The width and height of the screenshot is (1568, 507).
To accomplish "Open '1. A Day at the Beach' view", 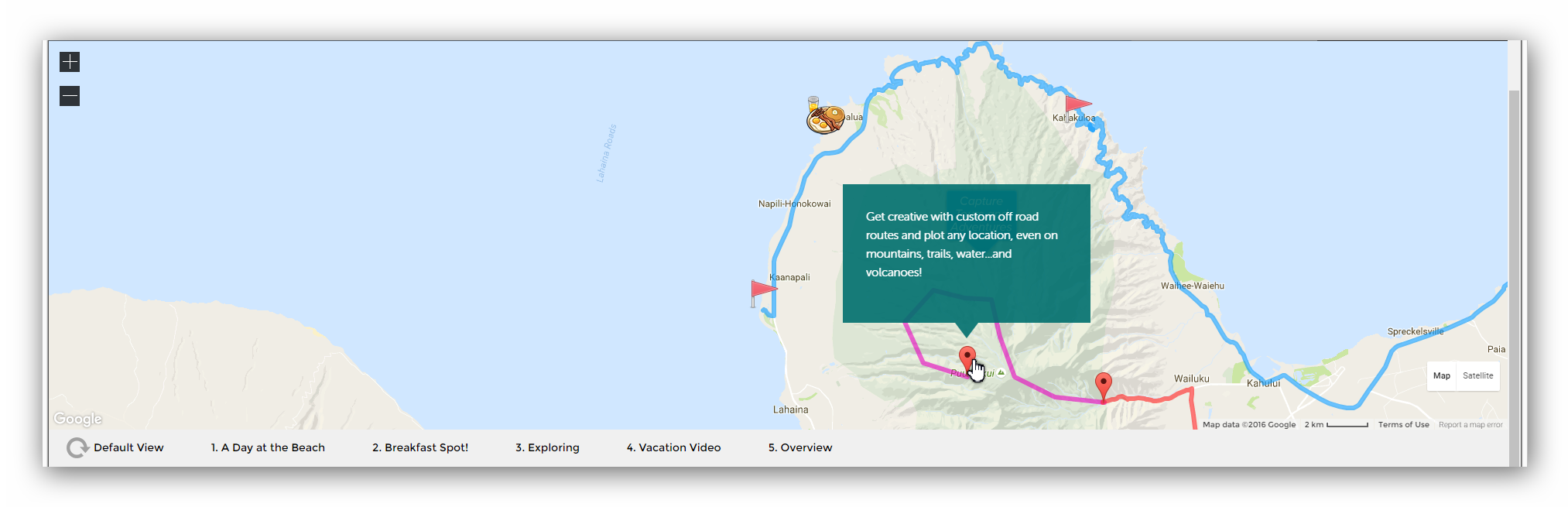I will click(x=268, y=447).
